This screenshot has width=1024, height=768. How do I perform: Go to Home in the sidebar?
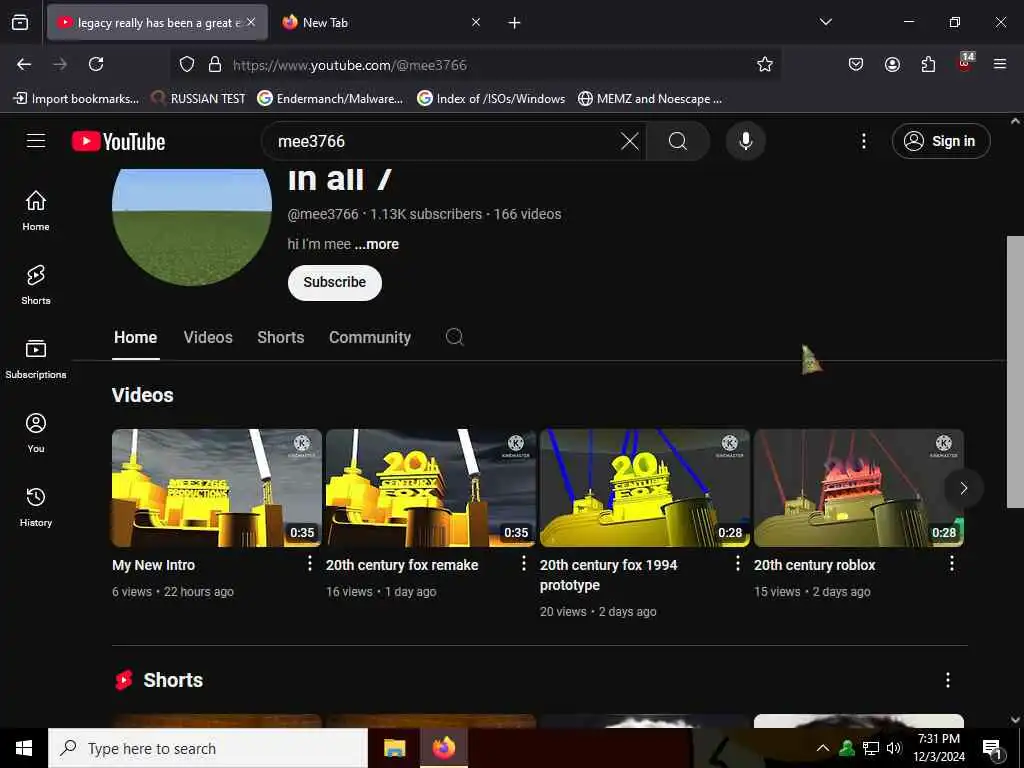(36, 210)
